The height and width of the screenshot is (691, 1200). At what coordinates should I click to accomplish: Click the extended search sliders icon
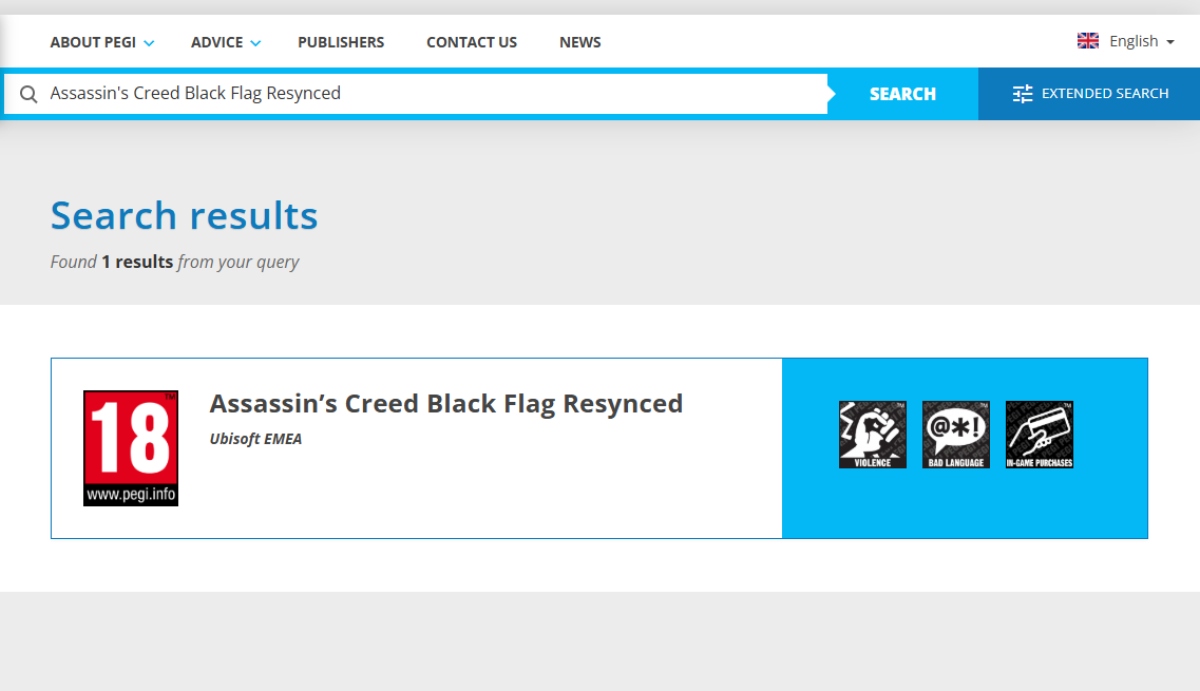(1022, 94)
